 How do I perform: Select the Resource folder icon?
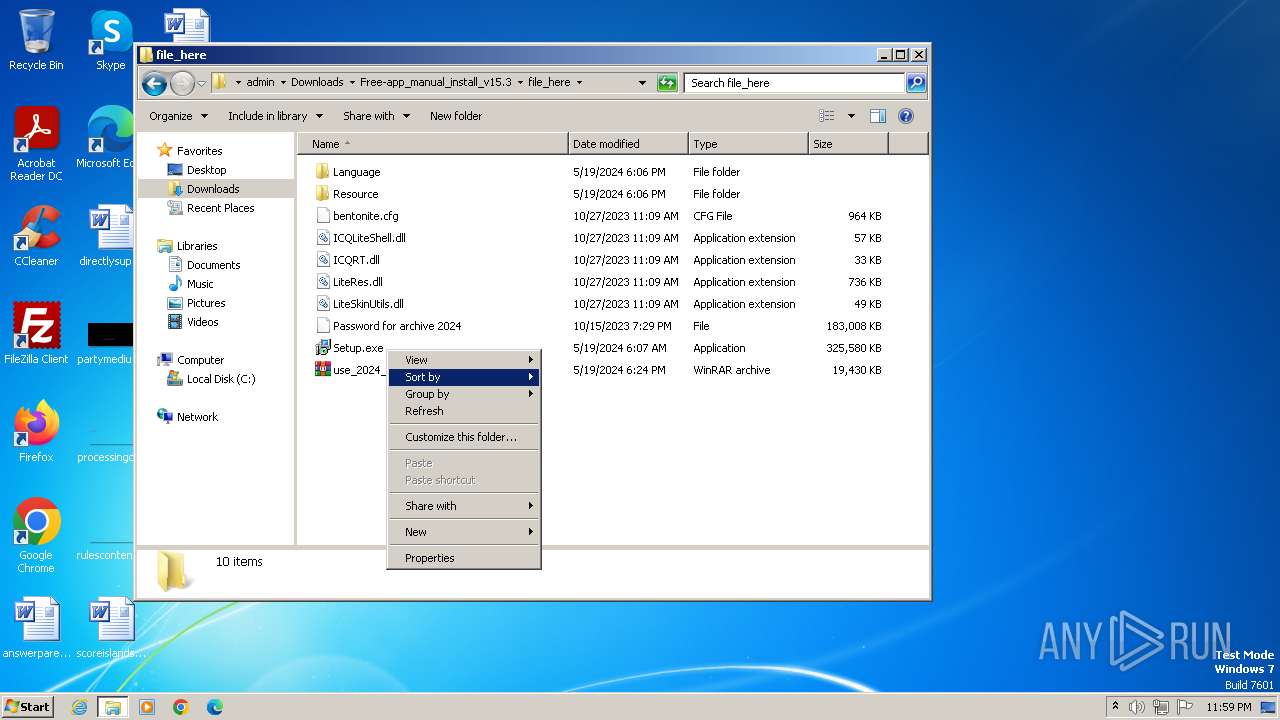[322, 194]
